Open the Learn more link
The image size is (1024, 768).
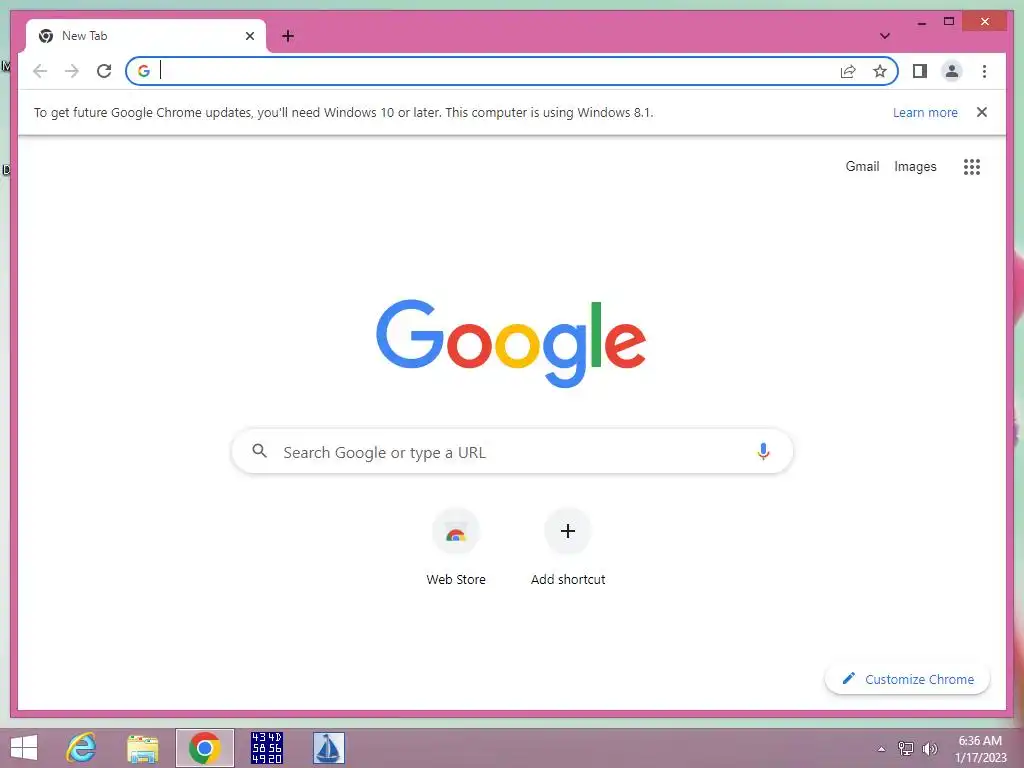(925, 112)
